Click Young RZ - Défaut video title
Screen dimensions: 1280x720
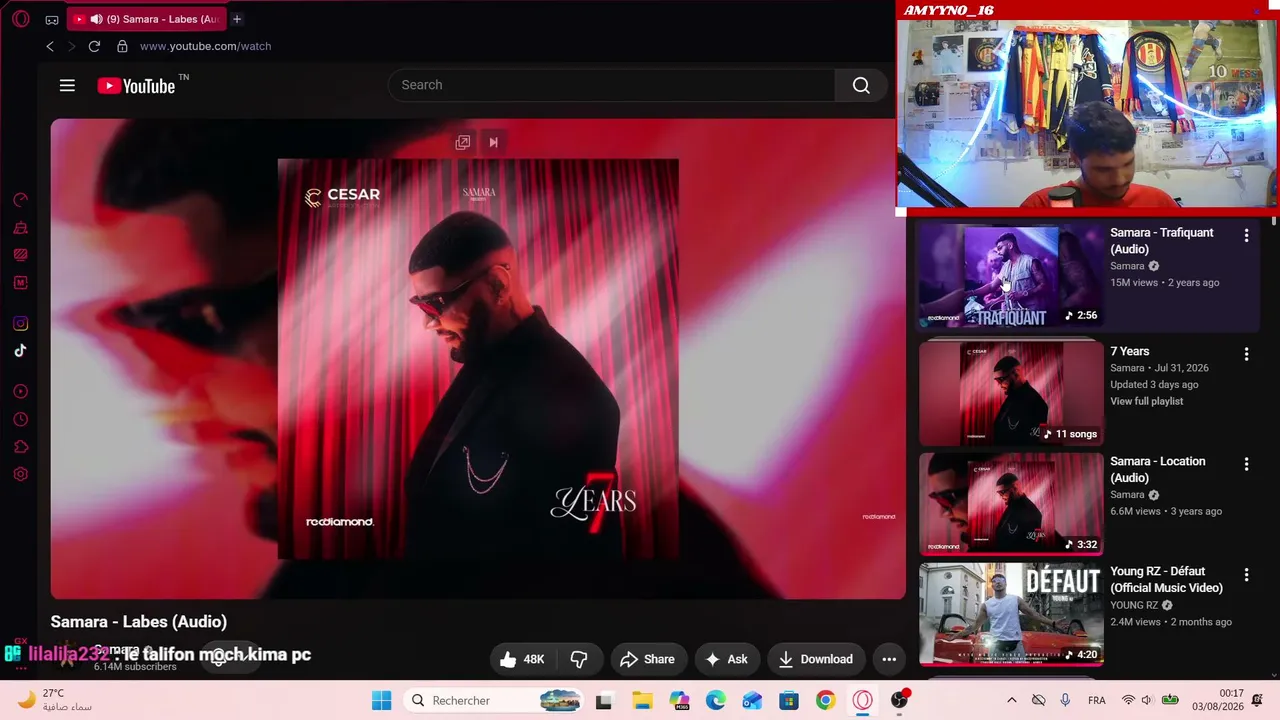[1166, 580]
